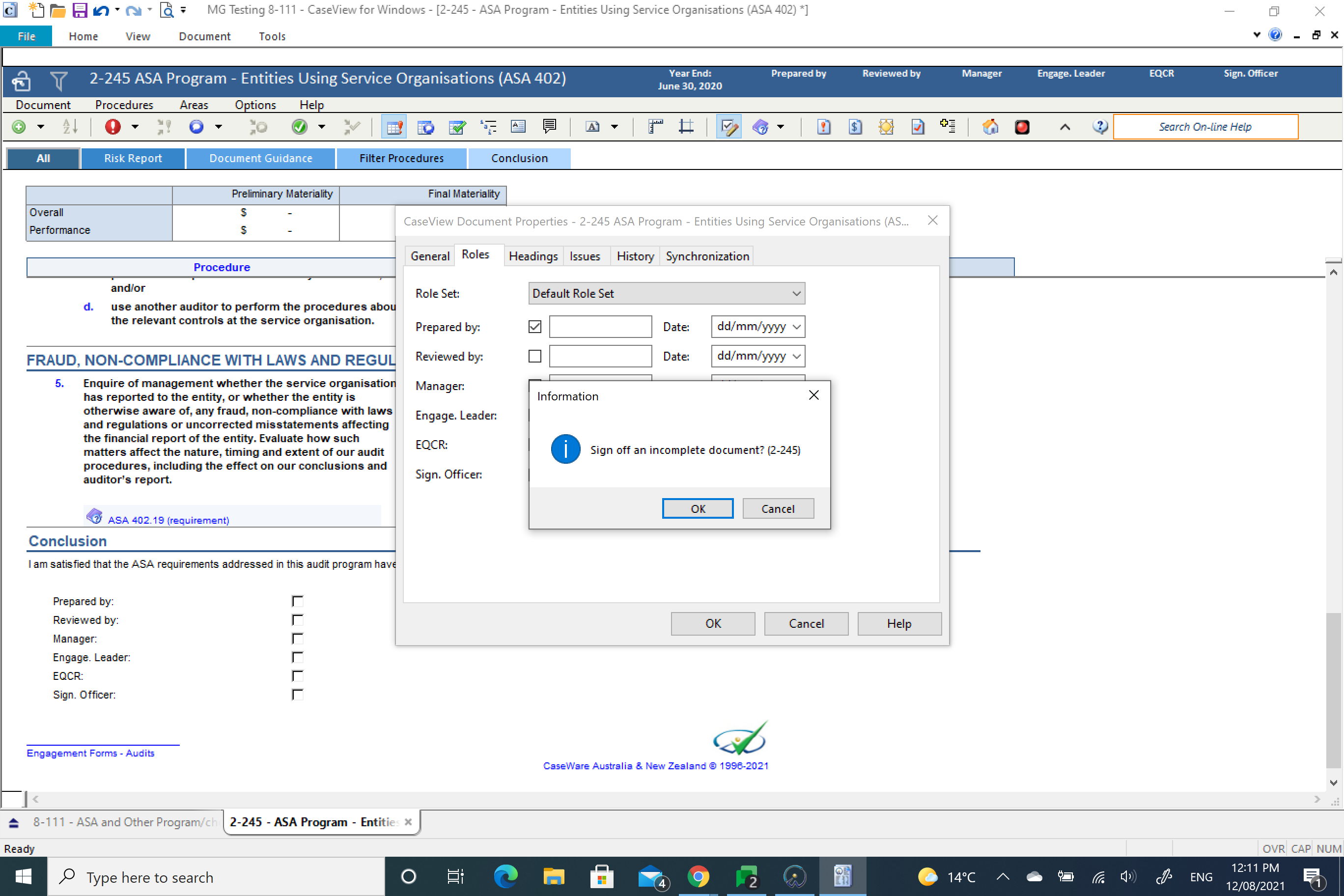
Task: Click the green checkmark complete icon
Action: (x=300, y=127)
